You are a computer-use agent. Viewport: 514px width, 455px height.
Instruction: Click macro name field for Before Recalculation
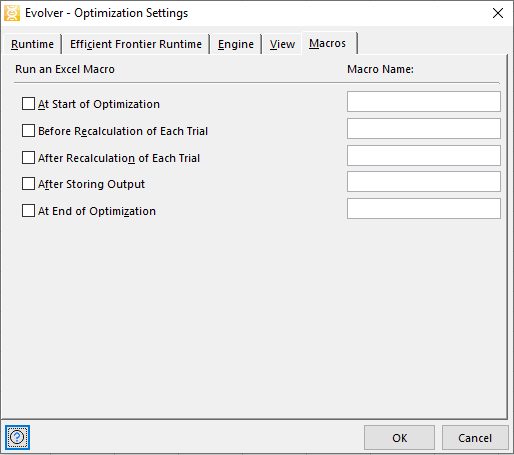point(424,129)
